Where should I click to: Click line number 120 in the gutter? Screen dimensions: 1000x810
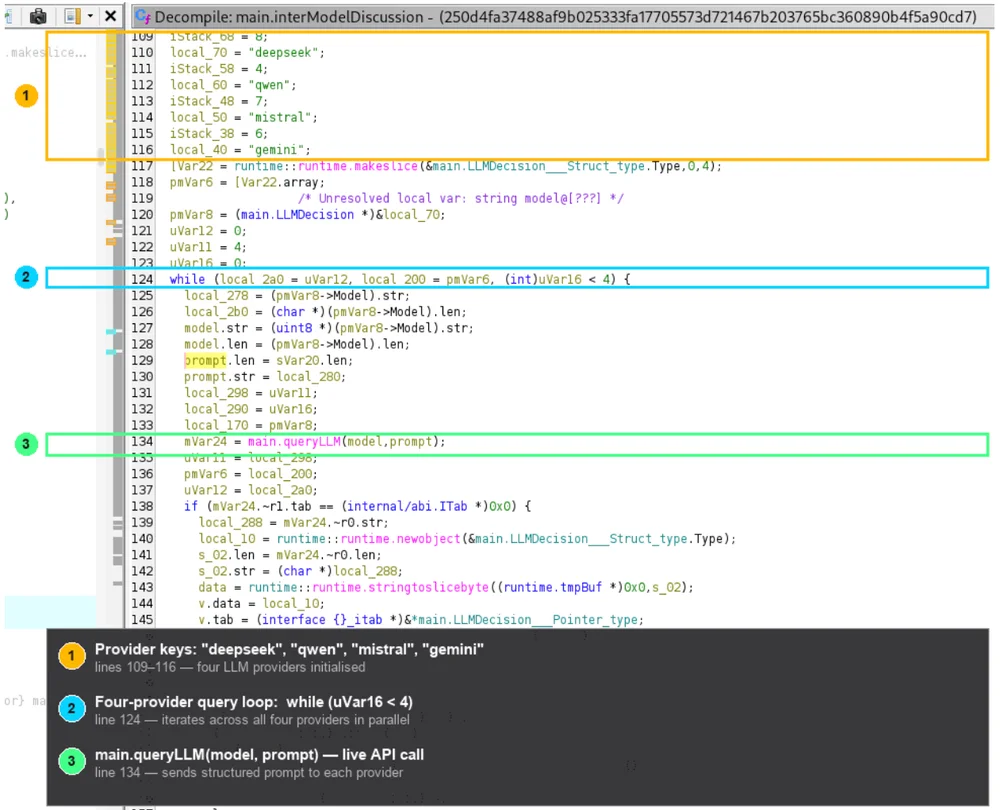(142, 215)
